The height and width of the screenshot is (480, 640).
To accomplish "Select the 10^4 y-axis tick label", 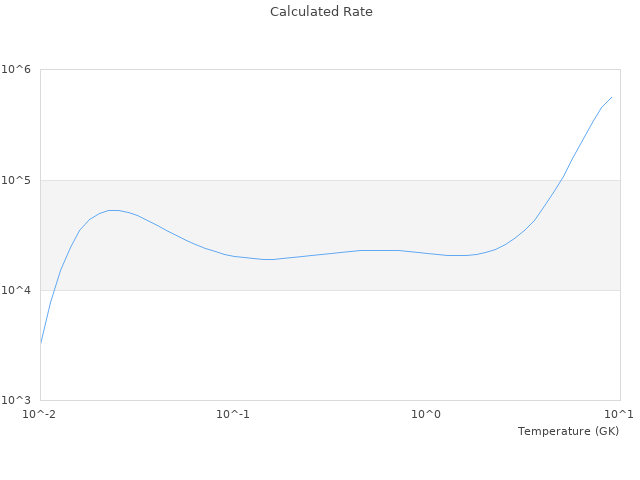I will tap(17, 290).
